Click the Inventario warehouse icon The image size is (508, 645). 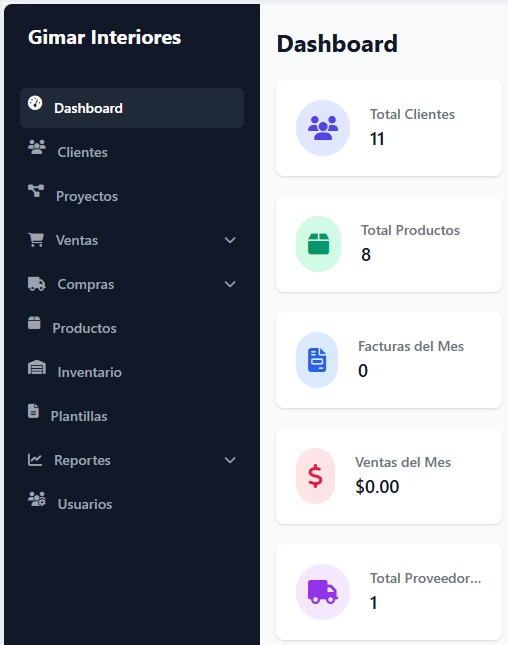[37, 367]
